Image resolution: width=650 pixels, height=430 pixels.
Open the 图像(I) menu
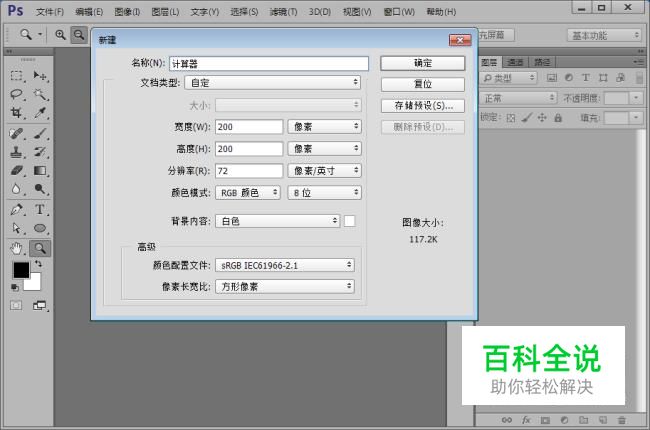(x=127, y=12)
